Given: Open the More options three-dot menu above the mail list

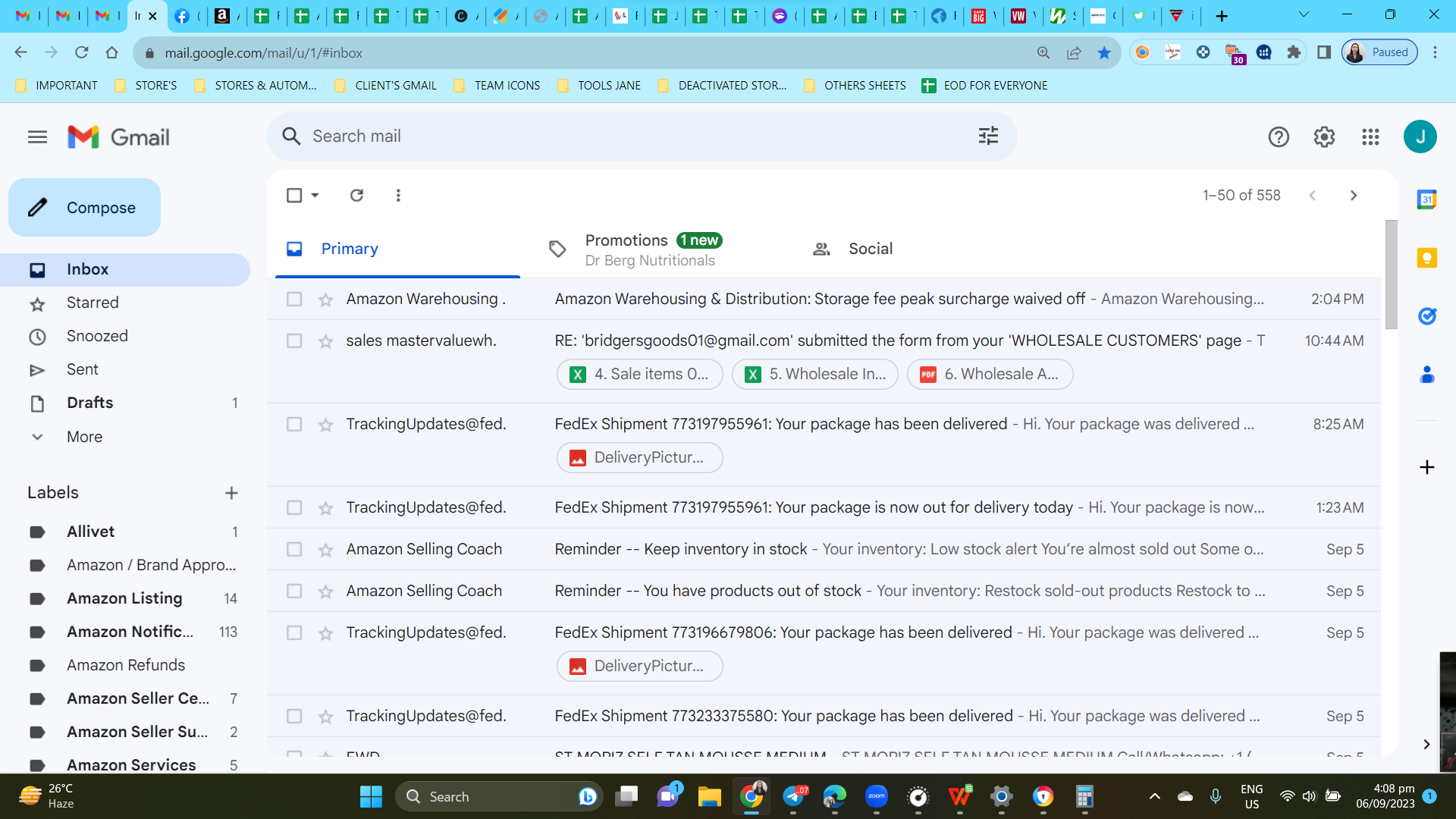Looking at the screenshot, I should coord(398,196).
